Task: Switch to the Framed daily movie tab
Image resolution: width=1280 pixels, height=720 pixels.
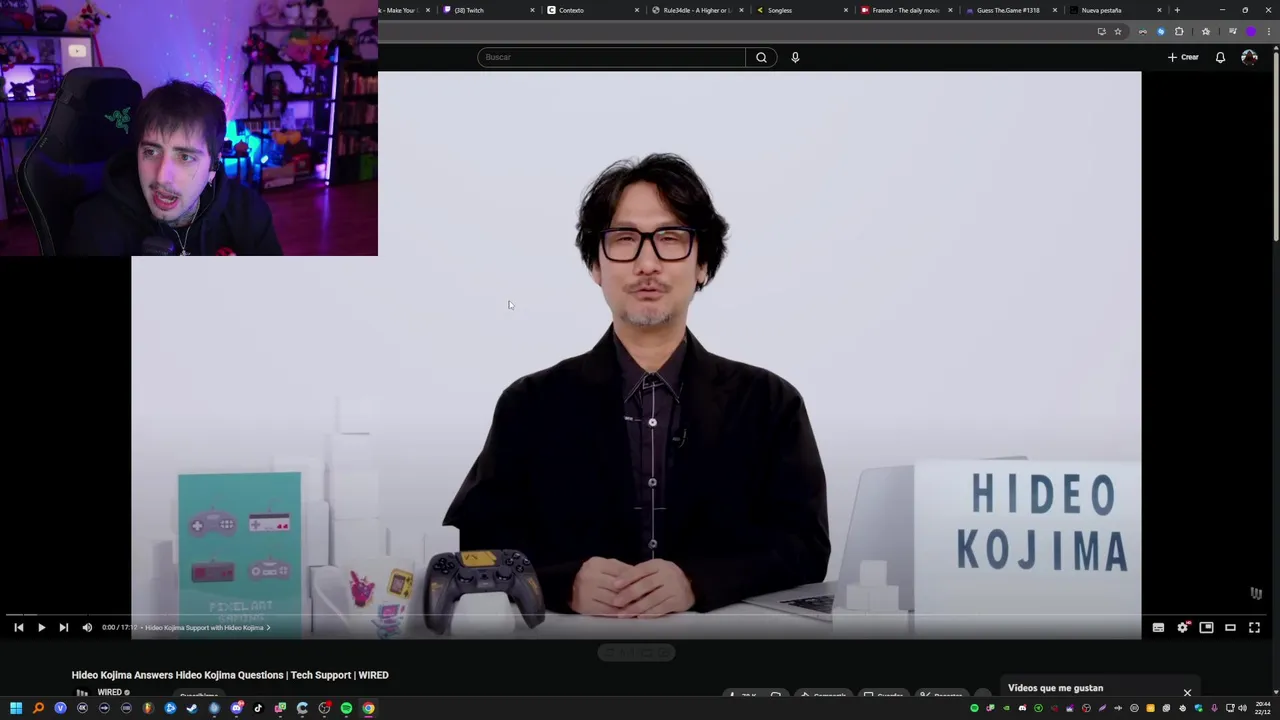Action: click(x=905, y=10)
